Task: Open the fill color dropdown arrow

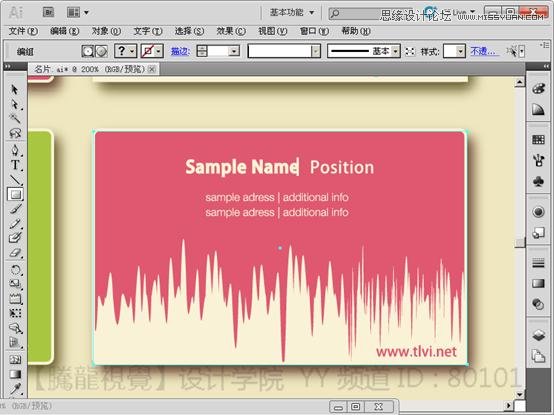Action: (132, 52)
